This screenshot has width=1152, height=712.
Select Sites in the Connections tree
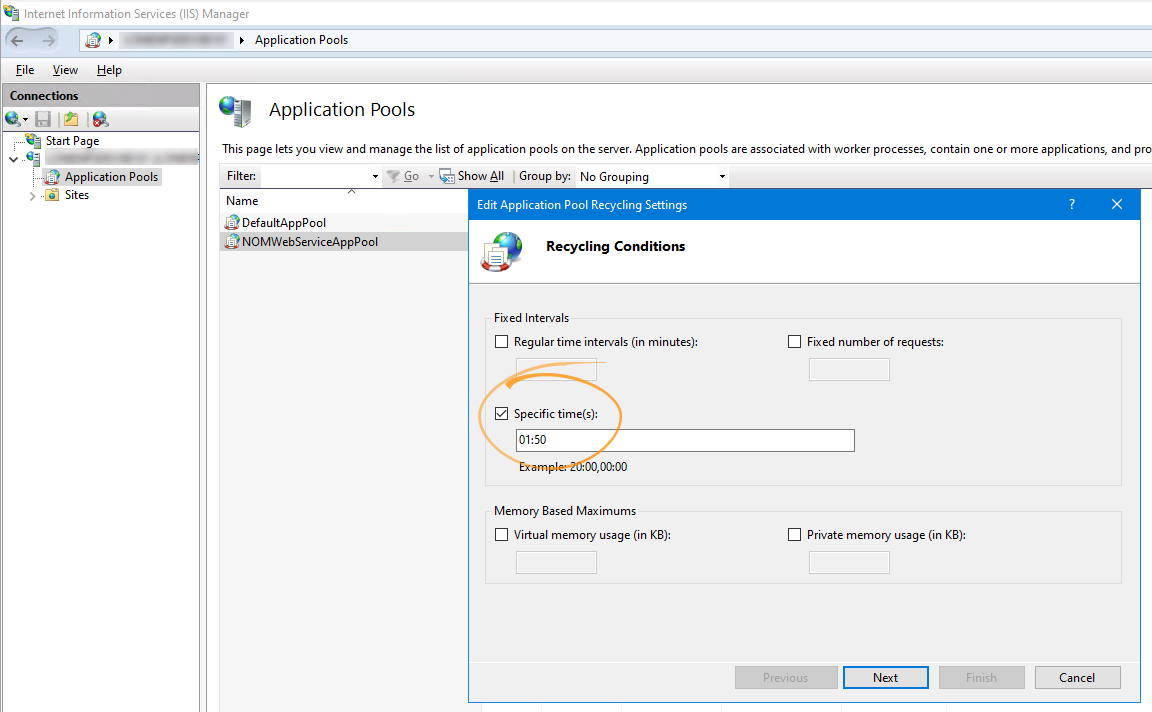coord(76,195)
